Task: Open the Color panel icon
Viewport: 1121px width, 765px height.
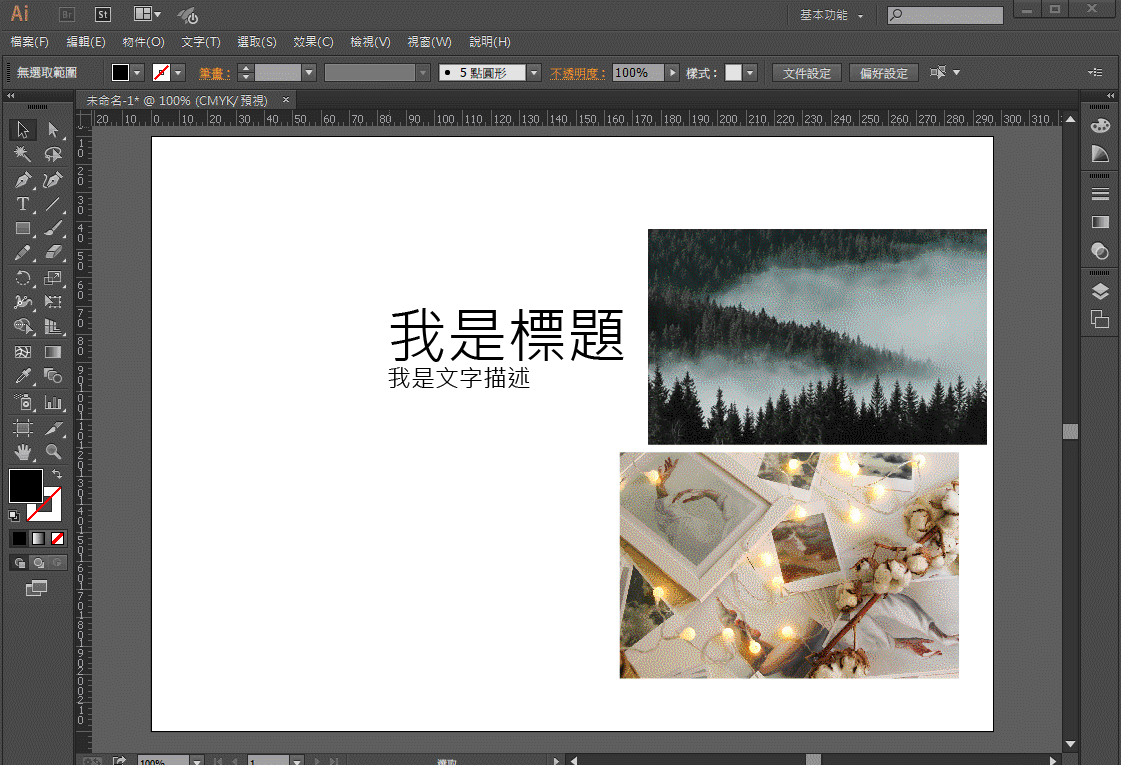Action: [x=1100, y=126]
